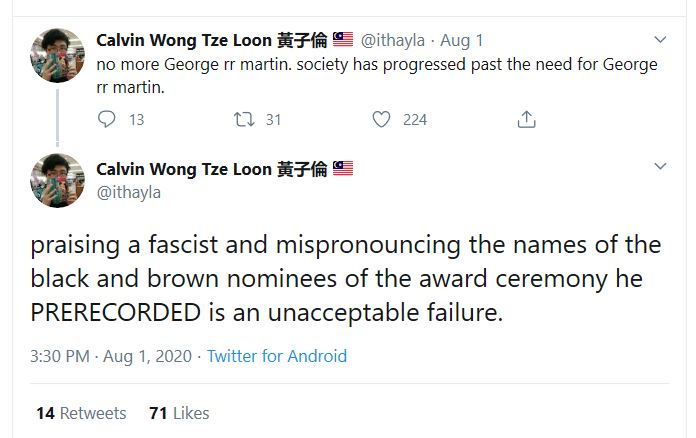Click the first tweet's text about George rr martin
This screenshot has width=696, height=438.
pyautogui.click(x=376, y=75)
